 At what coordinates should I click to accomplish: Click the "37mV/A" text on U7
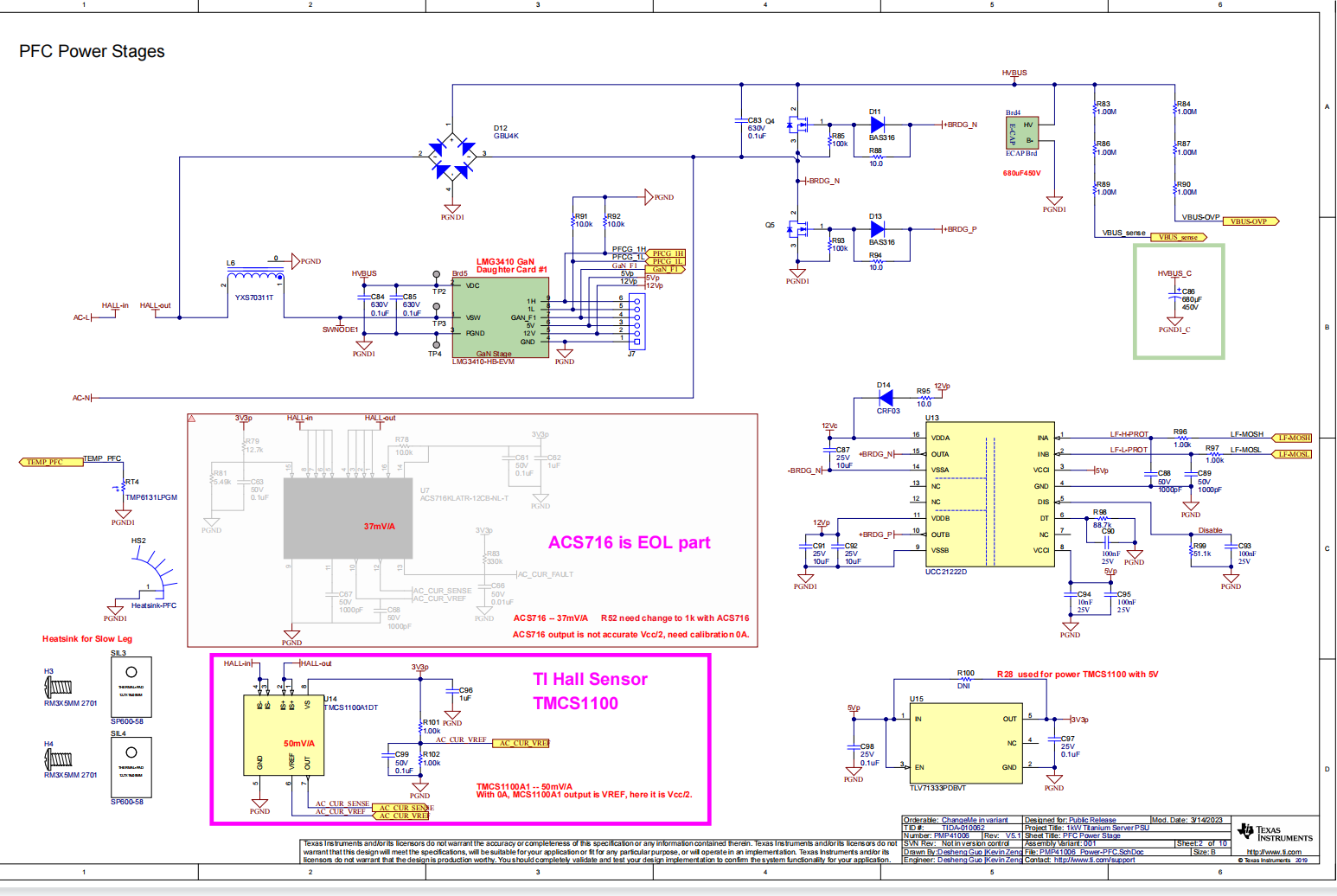380,526
